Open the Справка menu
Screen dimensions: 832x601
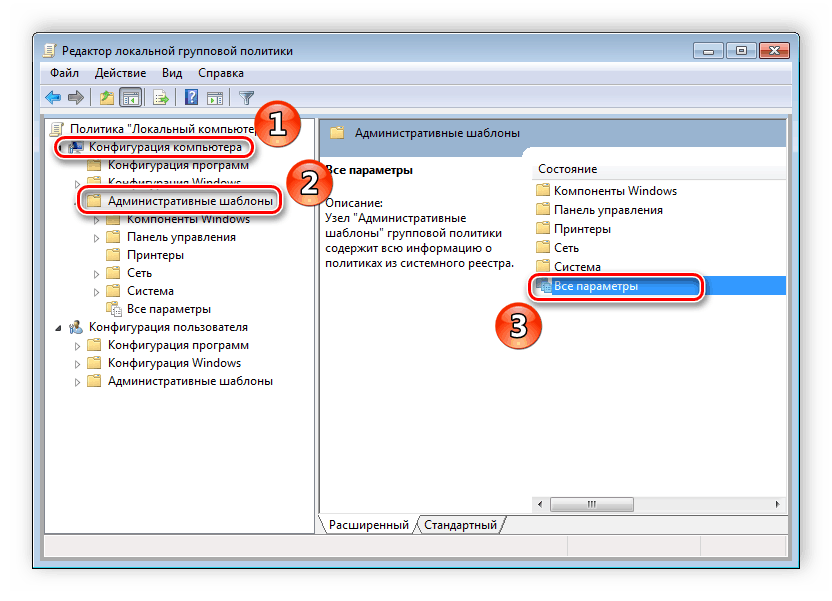click(x=220, y=73)
